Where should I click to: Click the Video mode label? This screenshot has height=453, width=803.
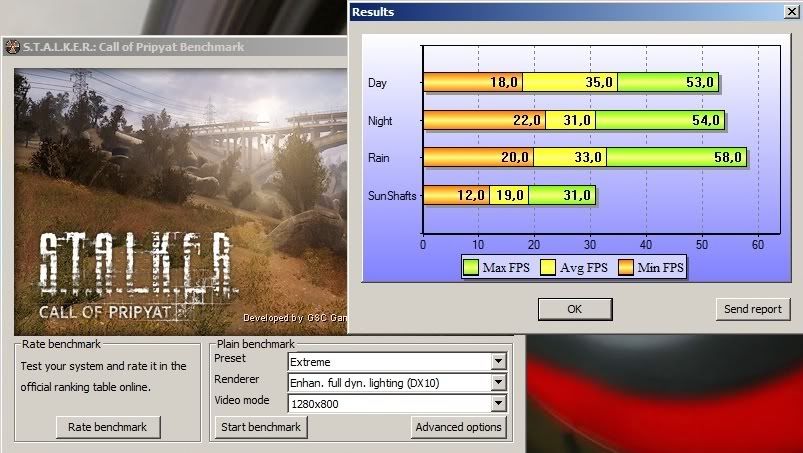242,400
